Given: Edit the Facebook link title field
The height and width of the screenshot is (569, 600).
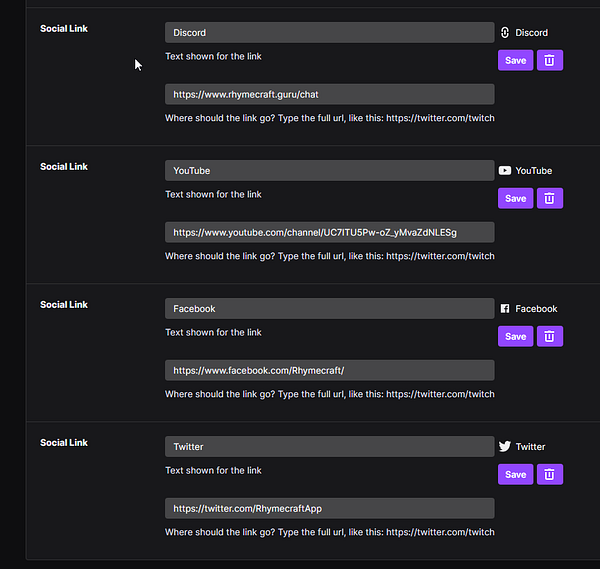Looking at the screenshot, I should [329, 309].
